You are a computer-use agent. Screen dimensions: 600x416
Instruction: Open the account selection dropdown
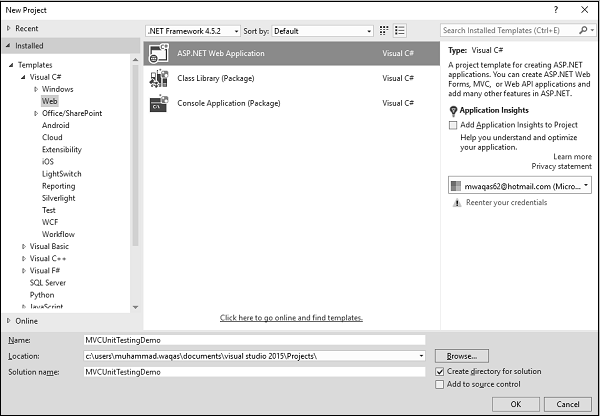coord(520,186)
